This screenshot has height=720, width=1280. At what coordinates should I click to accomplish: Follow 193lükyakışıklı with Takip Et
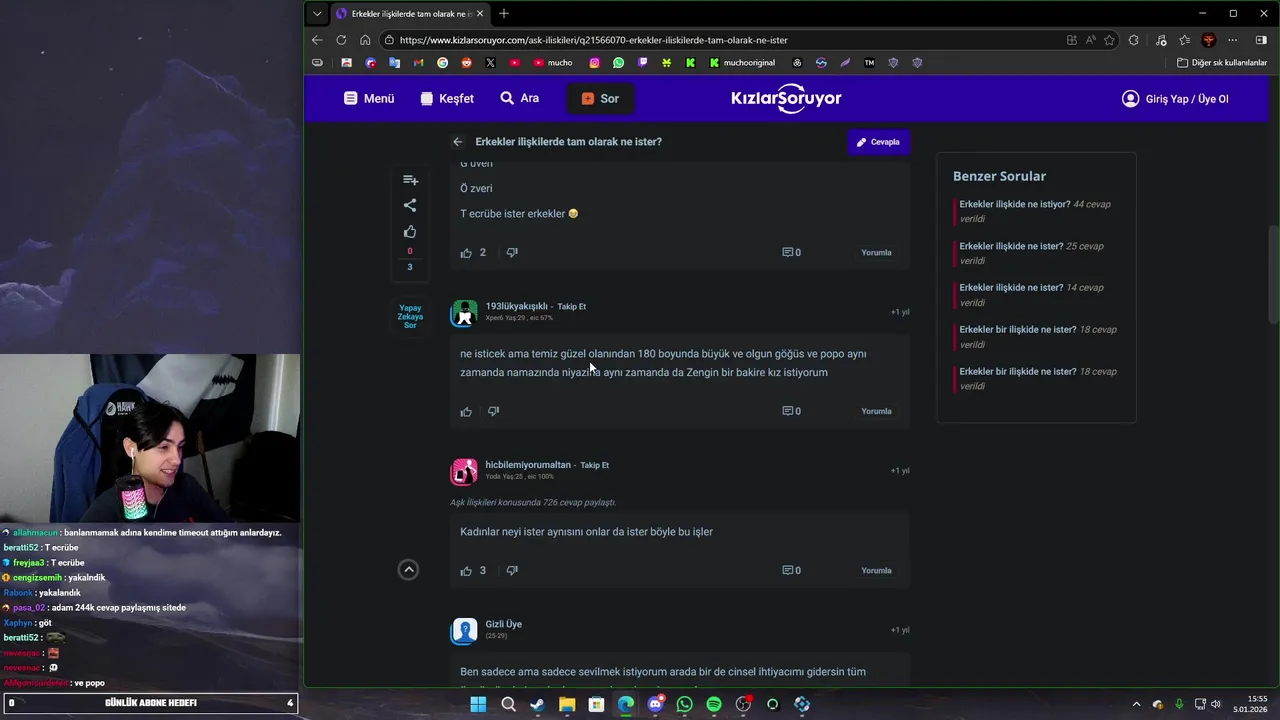(x=572, y=306)
